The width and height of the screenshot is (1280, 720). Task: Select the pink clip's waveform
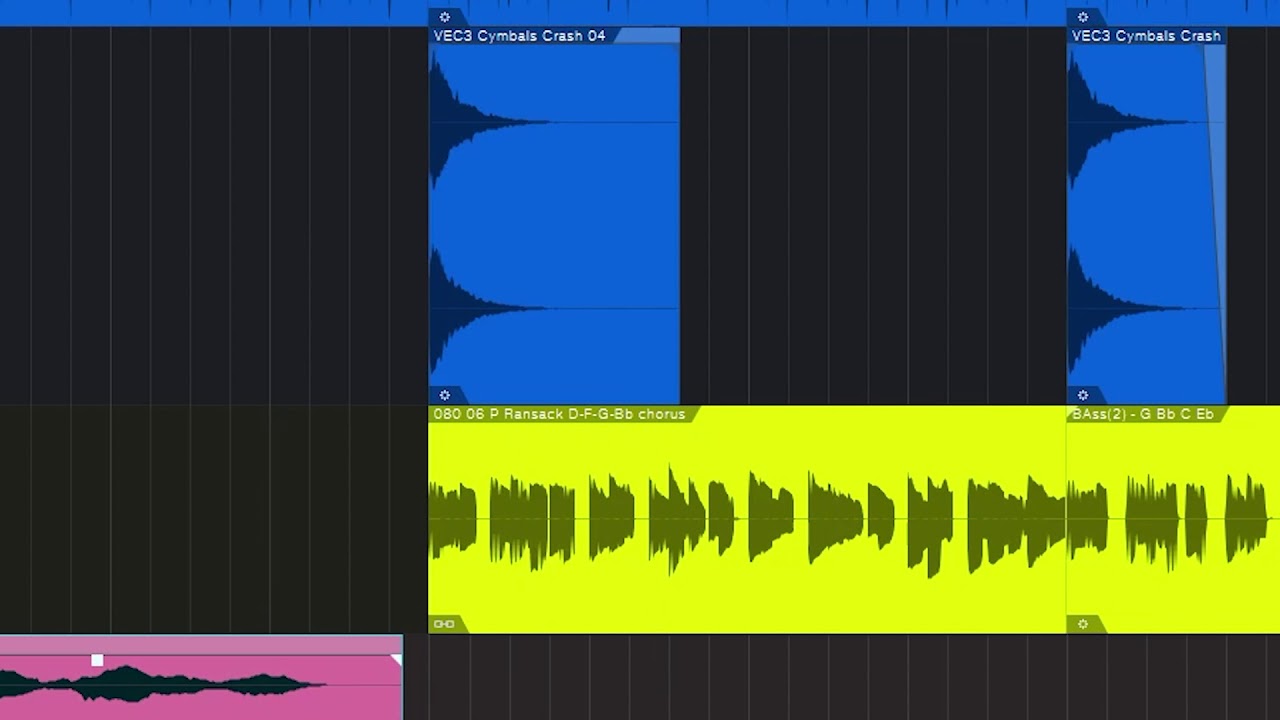(x=165, y=684)
